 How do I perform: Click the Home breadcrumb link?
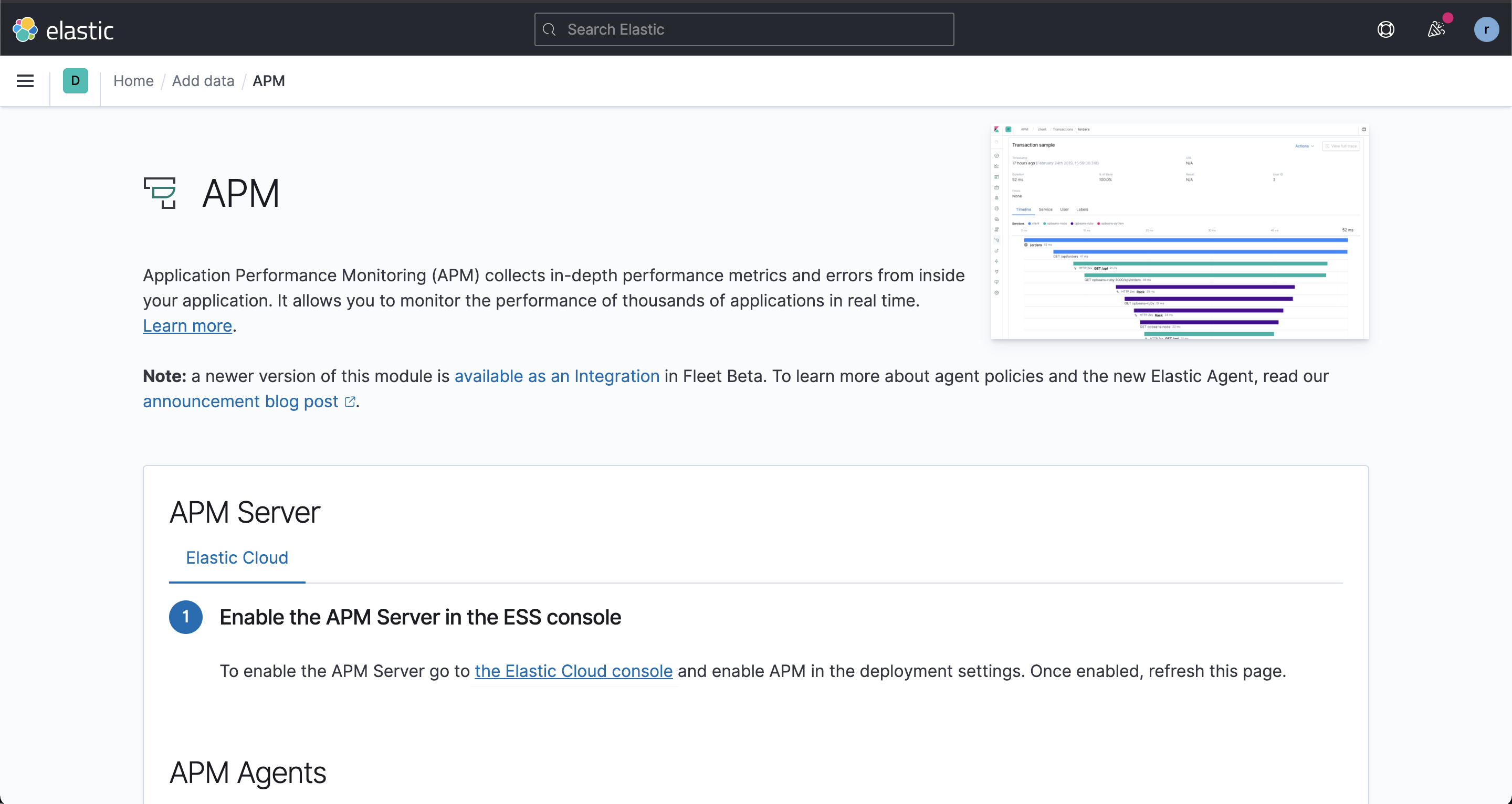click(133, 80)
